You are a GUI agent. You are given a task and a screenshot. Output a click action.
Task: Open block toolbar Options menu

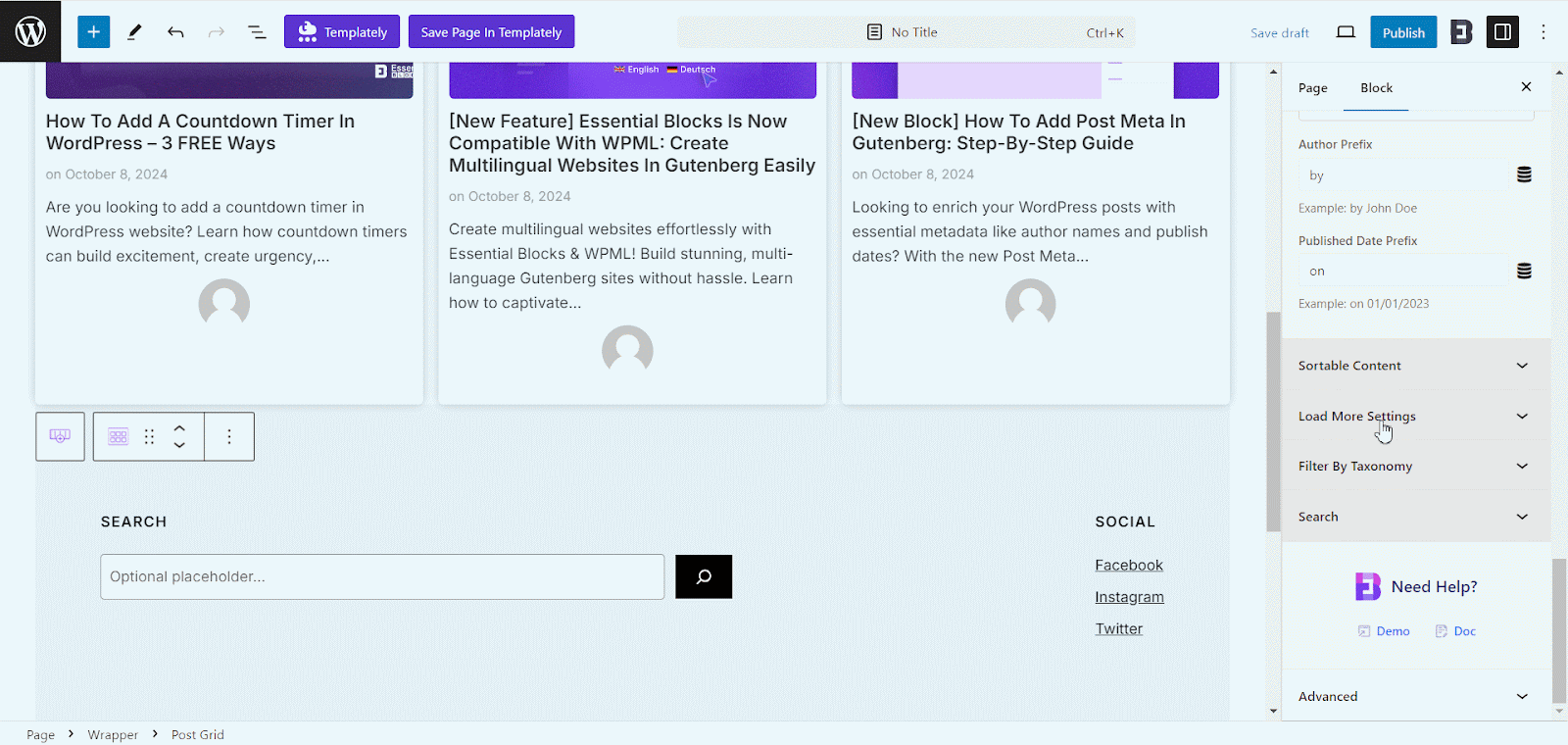[x=229, y=436]
